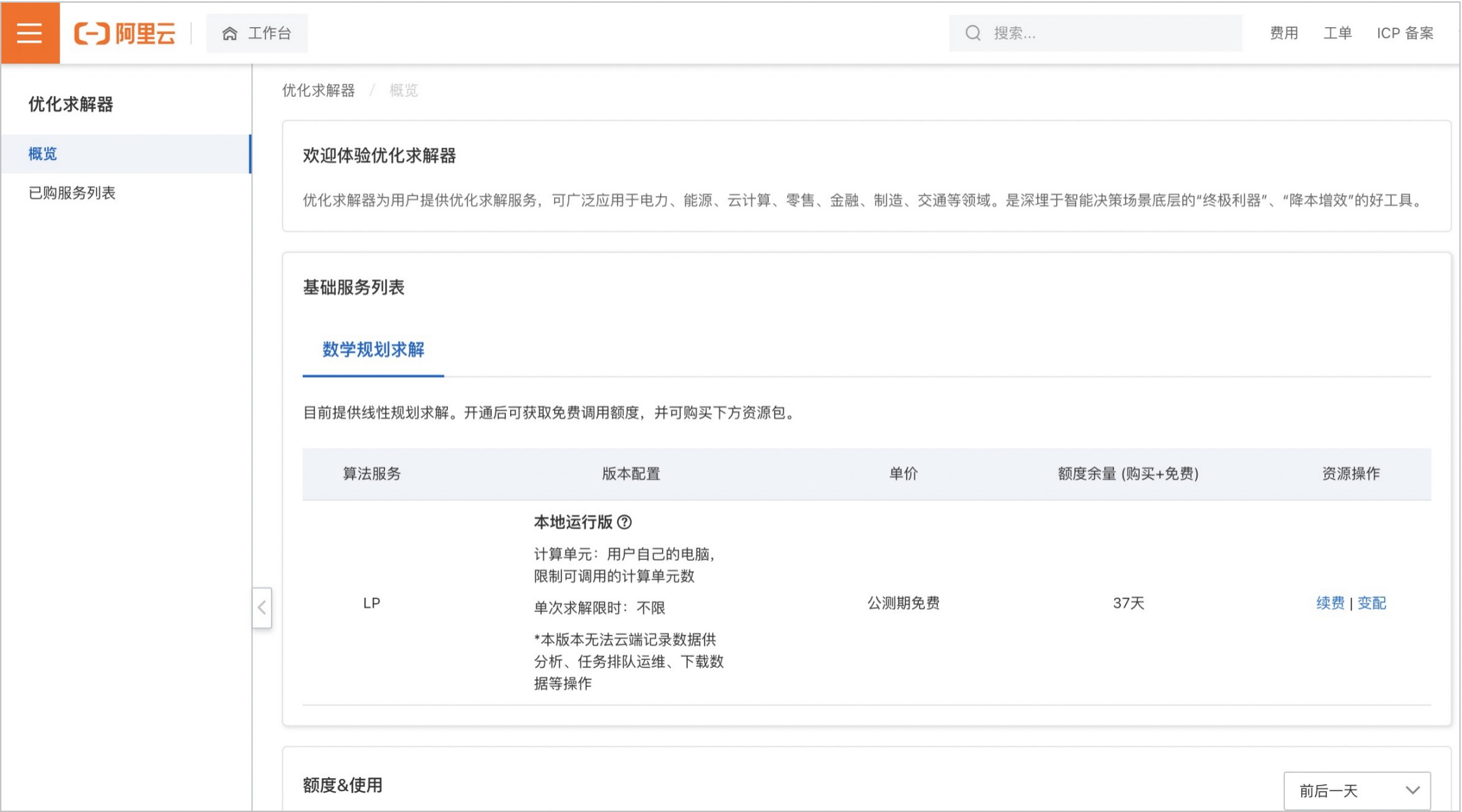Open the 费用 top menu
1462x812 pixels.
pyautogui.click(x=1284, y=33)
